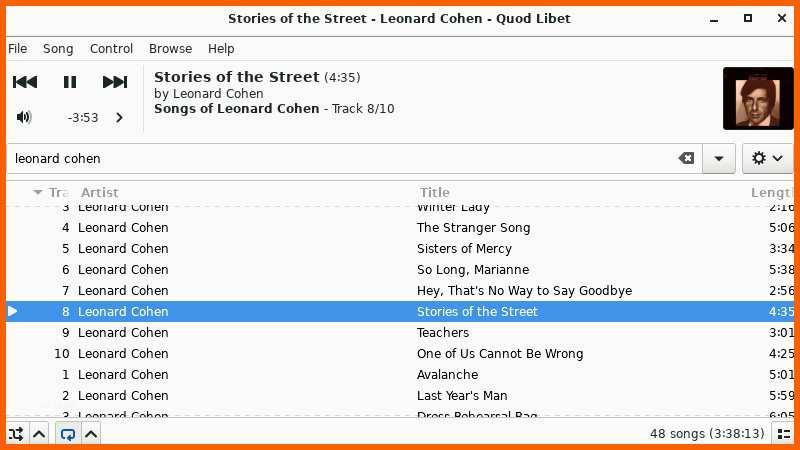
Task: Skip to the next track
Action: pos(115,82)
